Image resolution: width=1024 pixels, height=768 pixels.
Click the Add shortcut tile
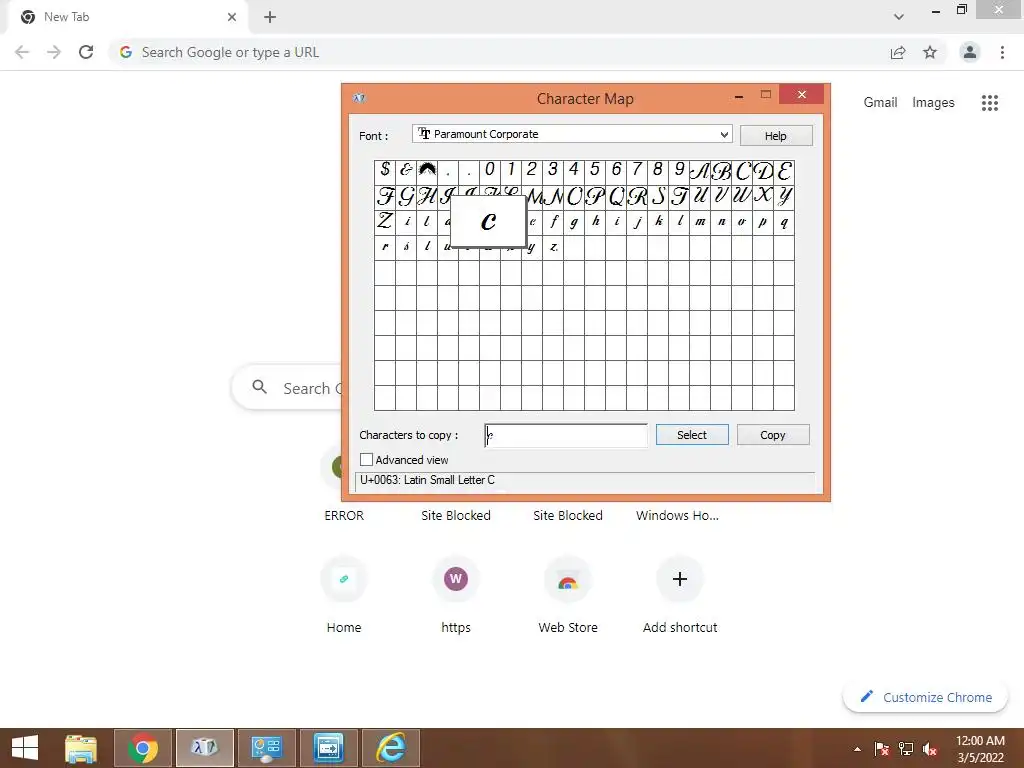click(680, 579)
